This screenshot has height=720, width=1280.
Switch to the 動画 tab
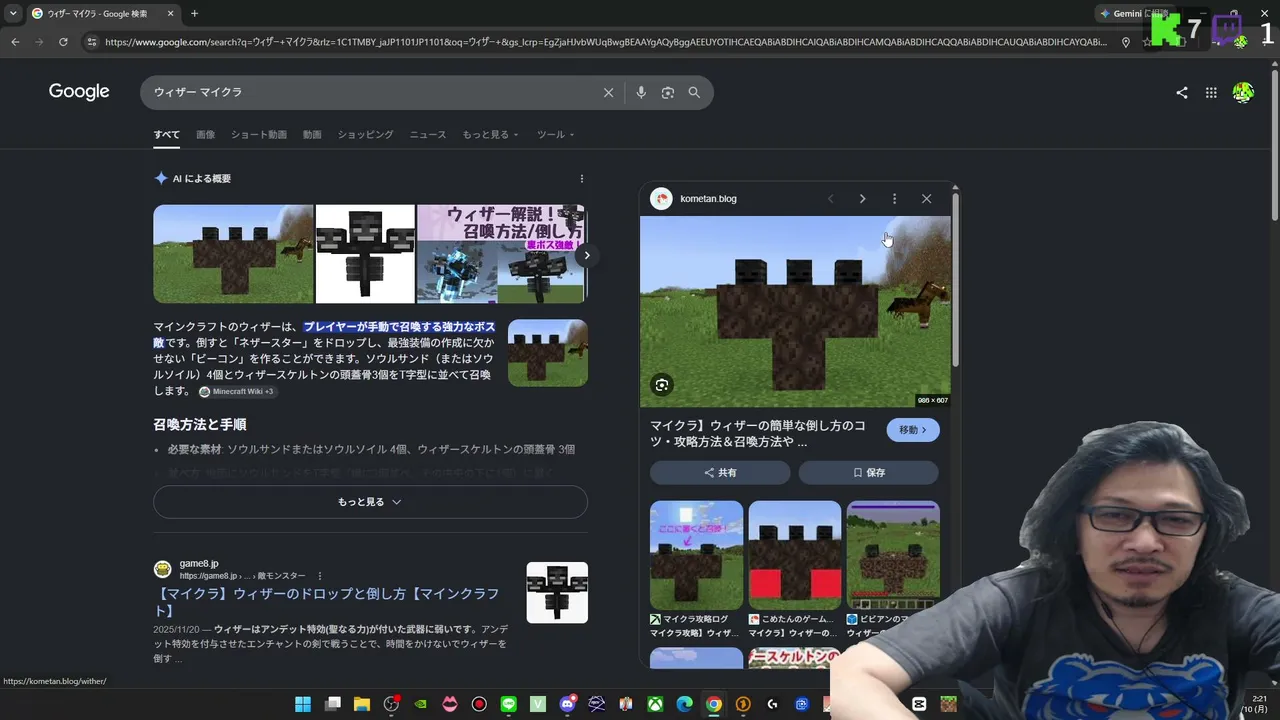coord(312,135)
